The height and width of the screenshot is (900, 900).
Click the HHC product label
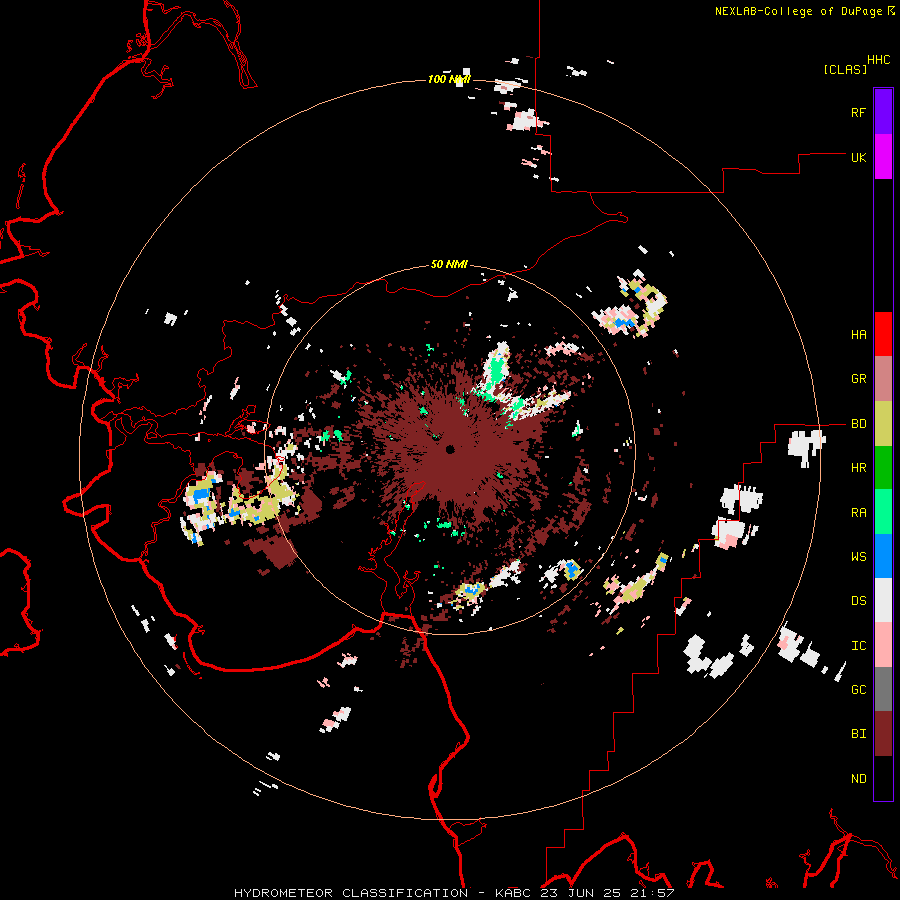coord(878,60)
